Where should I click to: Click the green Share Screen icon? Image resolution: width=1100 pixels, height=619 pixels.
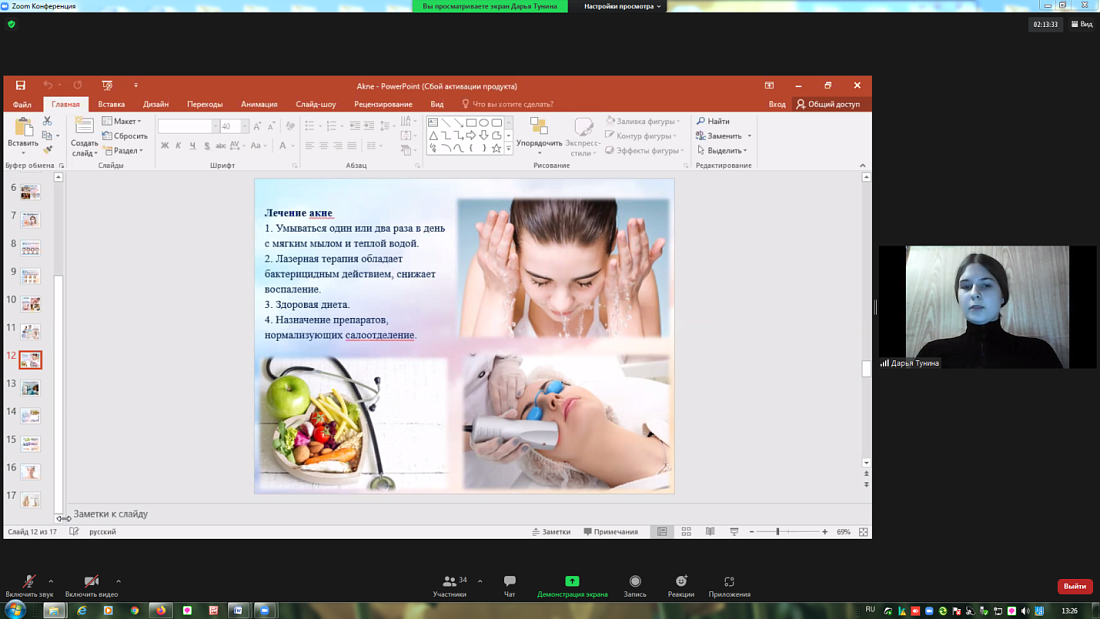coord(572,582)
